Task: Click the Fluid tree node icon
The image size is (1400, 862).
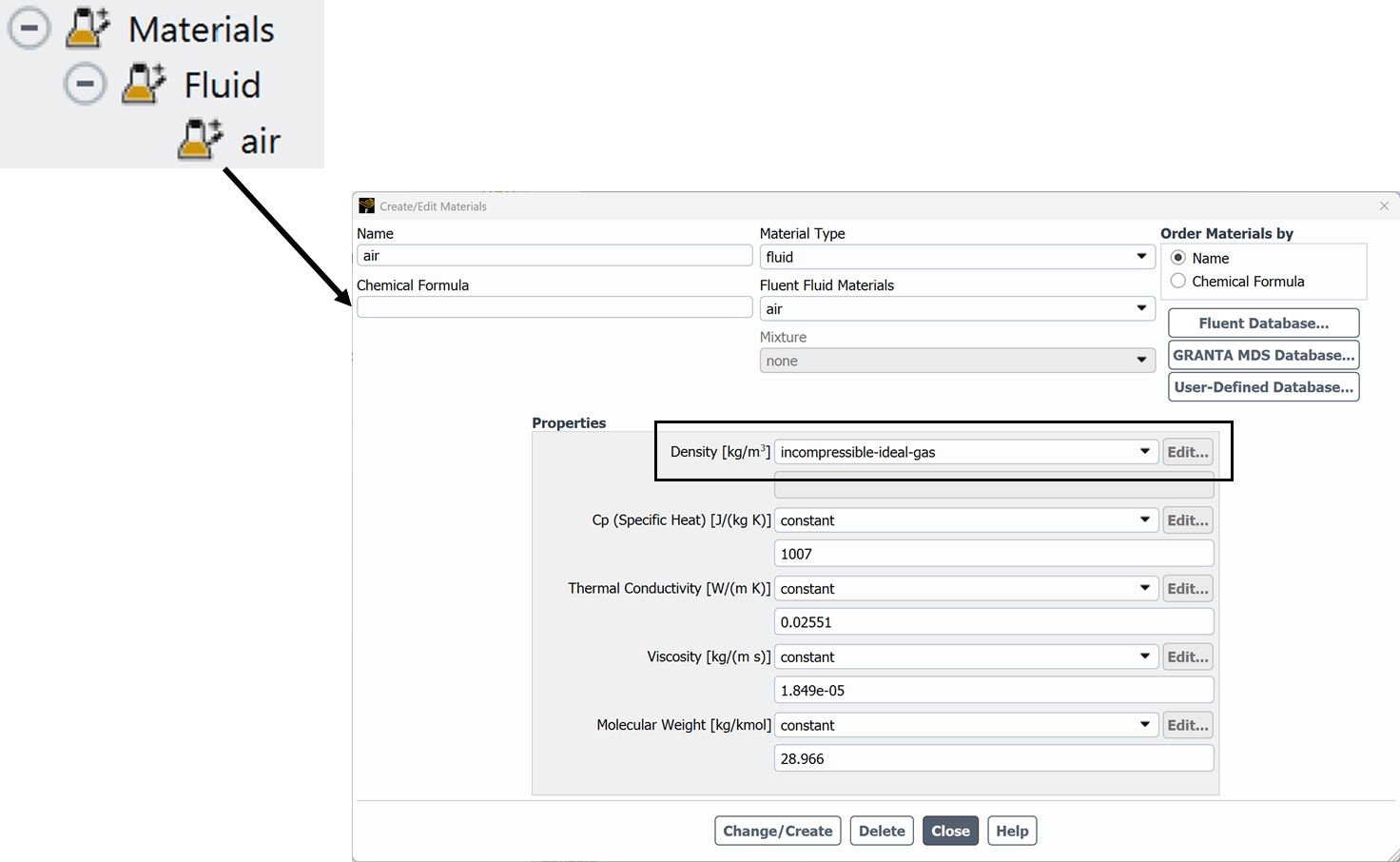Action: pyautogui.click(x=145, y=84)
